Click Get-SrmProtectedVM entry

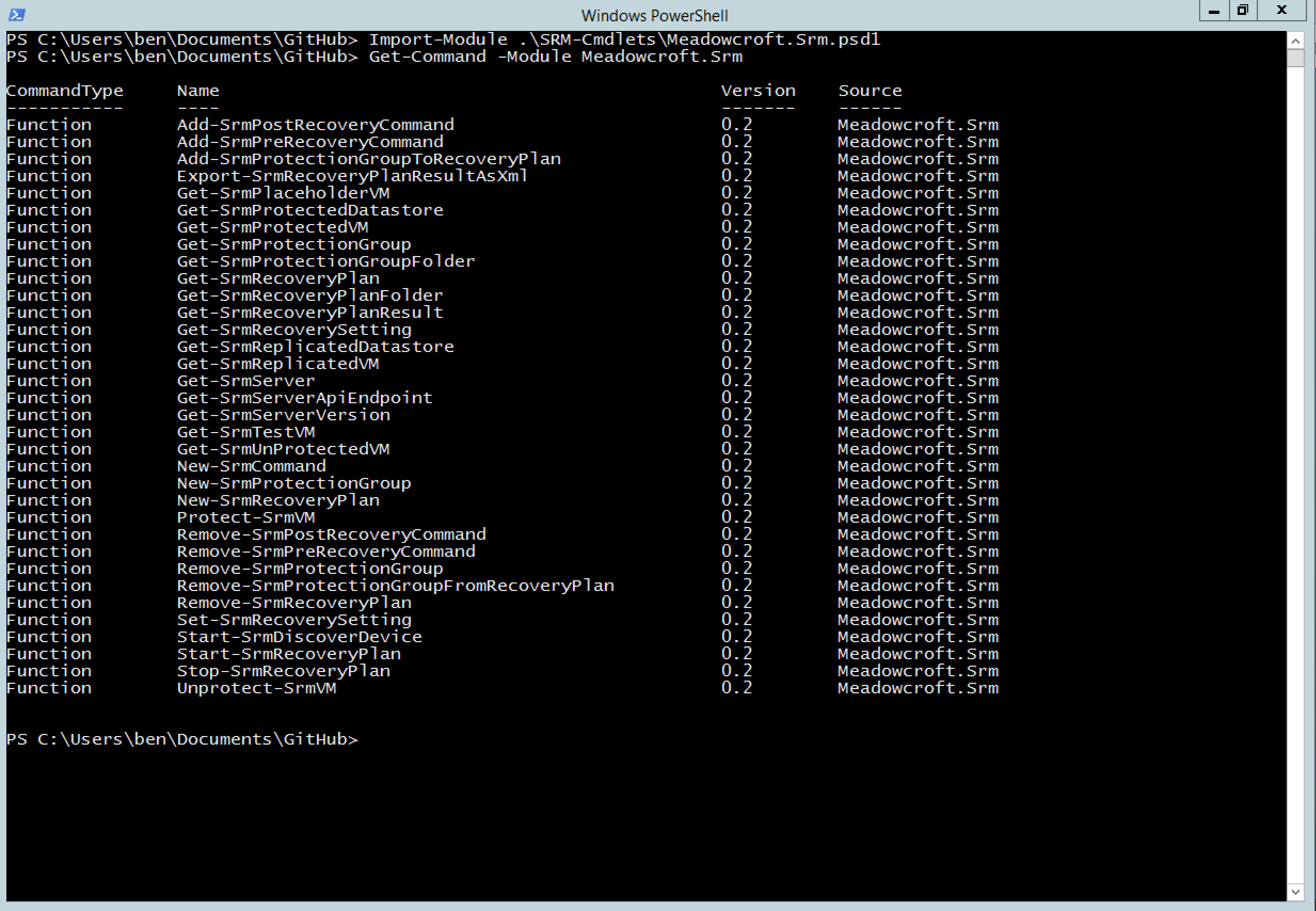[273, 228]
